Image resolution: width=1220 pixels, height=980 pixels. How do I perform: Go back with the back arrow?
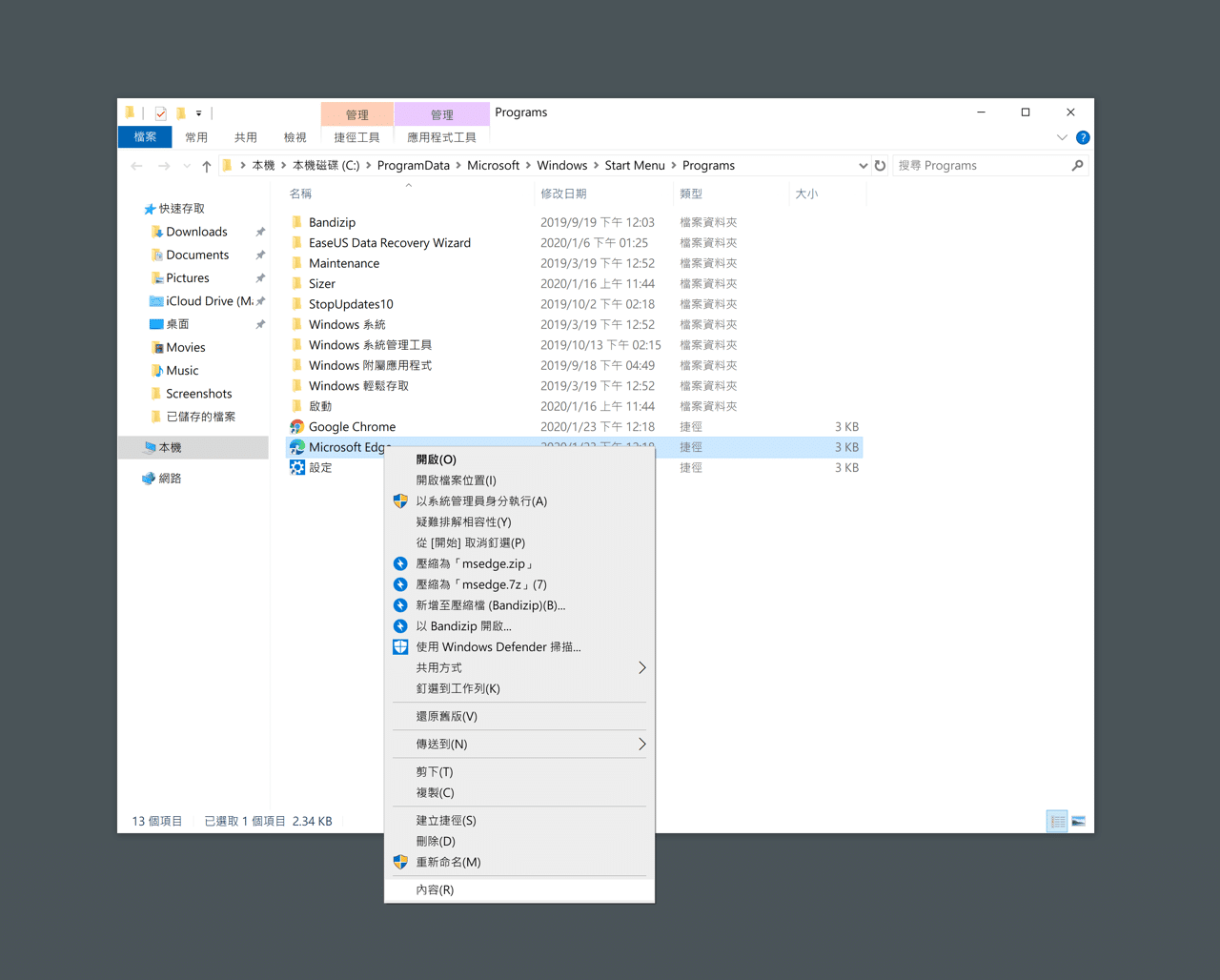point(136,166)
